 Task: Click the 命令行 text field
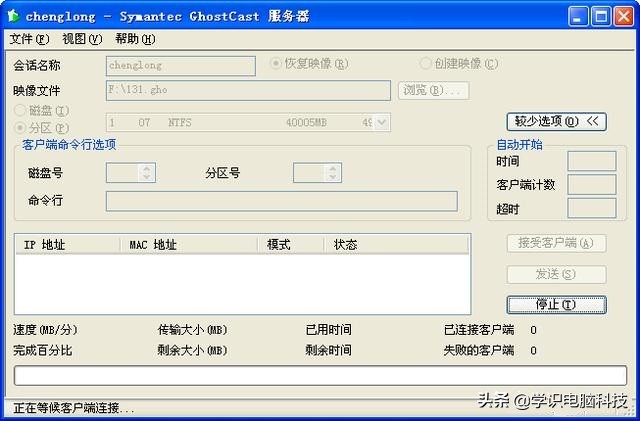(x=282, y=201)
